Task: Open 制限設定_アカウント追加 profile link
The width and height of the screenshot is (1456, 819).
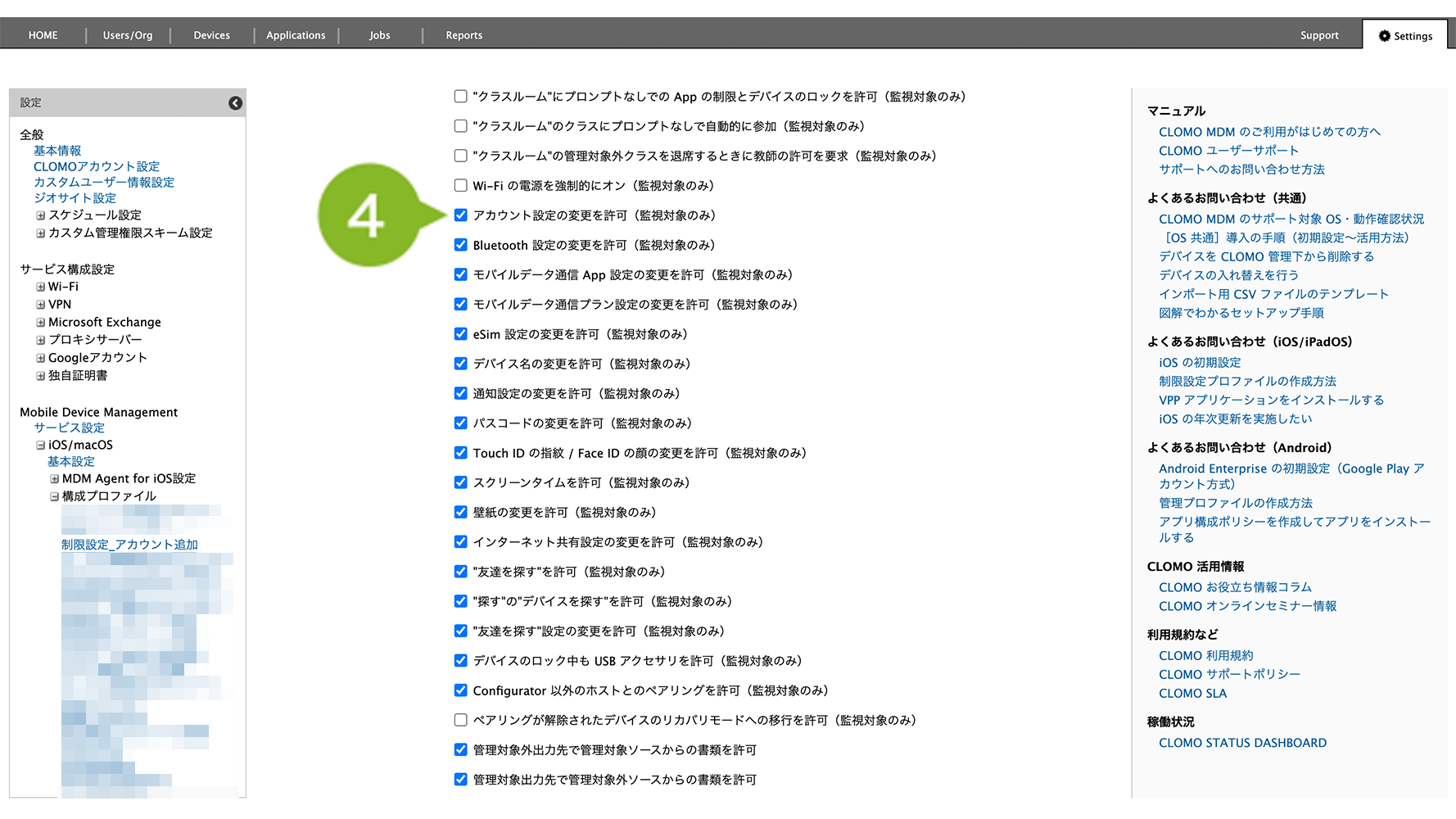Action: (x=129, y=545)
